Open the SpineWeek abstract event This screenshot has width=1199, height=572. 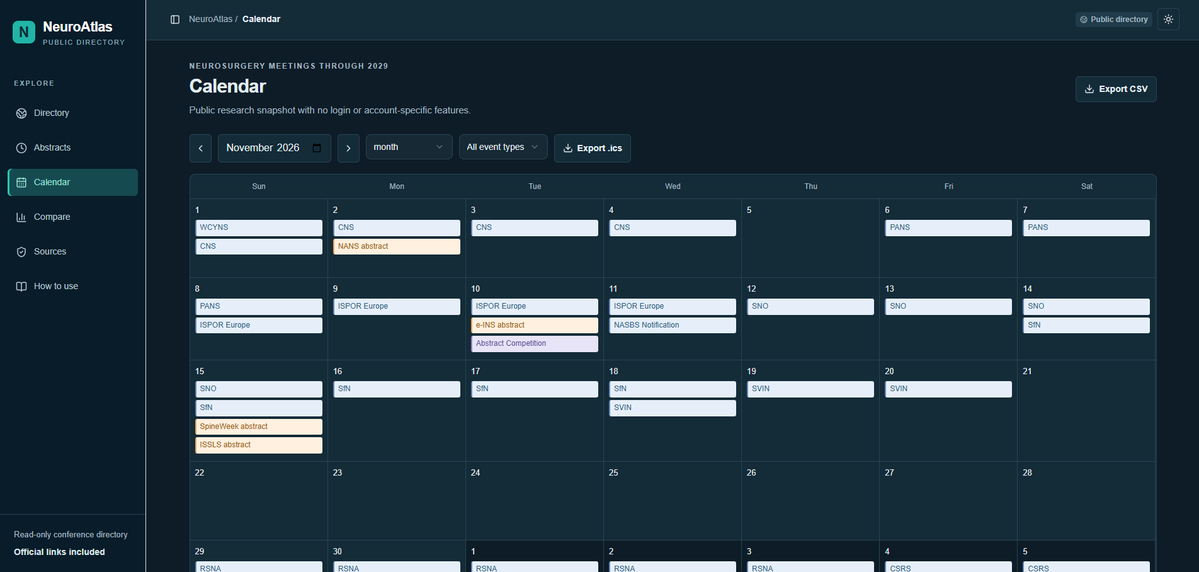click(x=259, y=426)
